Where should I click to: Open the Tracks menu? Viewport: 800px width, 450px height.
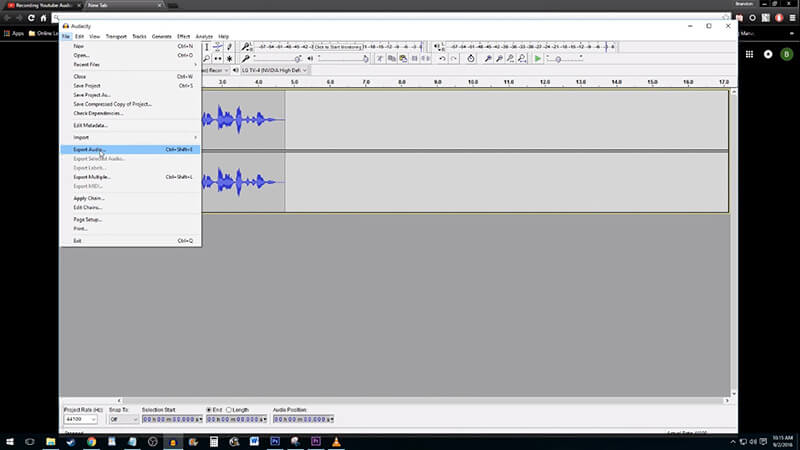coord(139,37)
